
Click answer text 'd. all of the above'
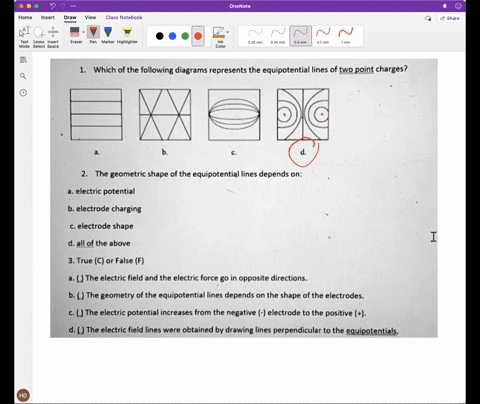(x=99, y=243)
